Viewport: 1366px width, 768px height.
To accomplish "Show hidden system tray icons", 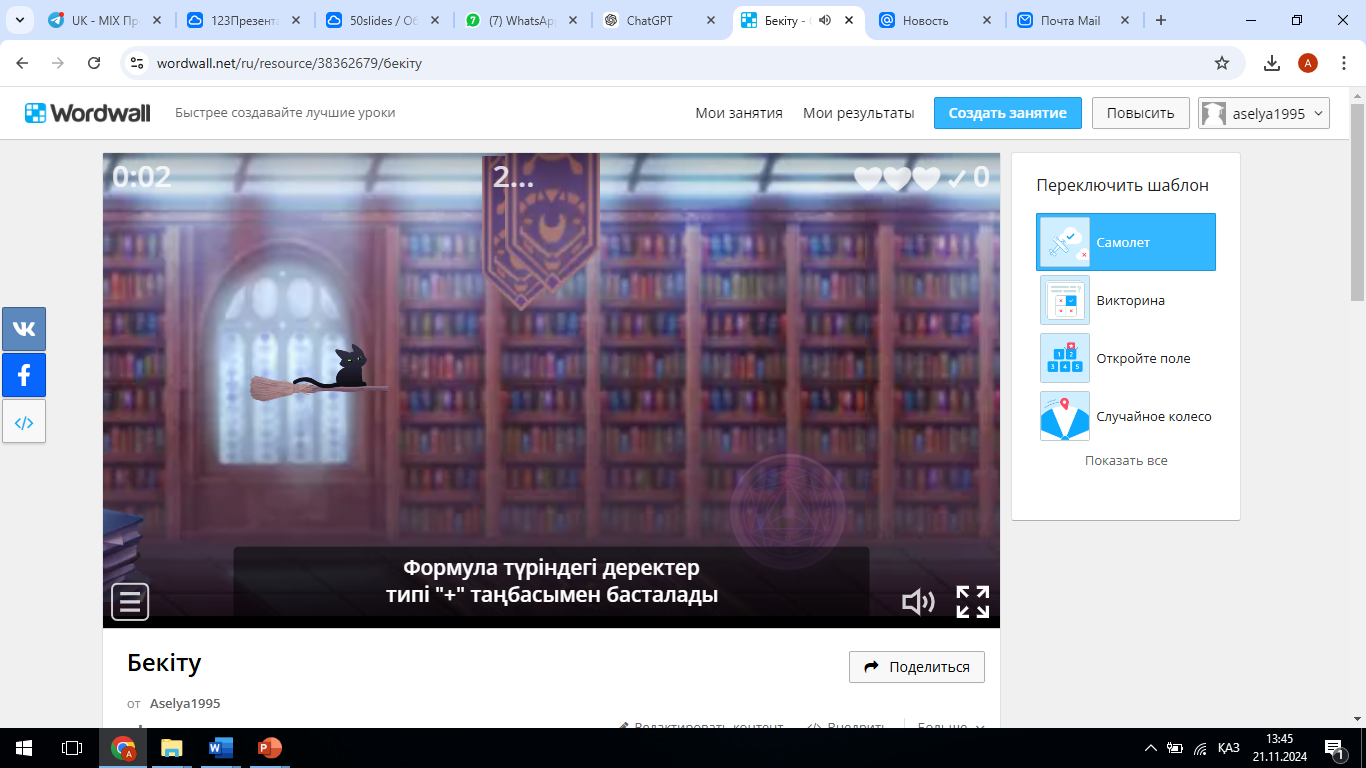I will tap(1151, 748).
